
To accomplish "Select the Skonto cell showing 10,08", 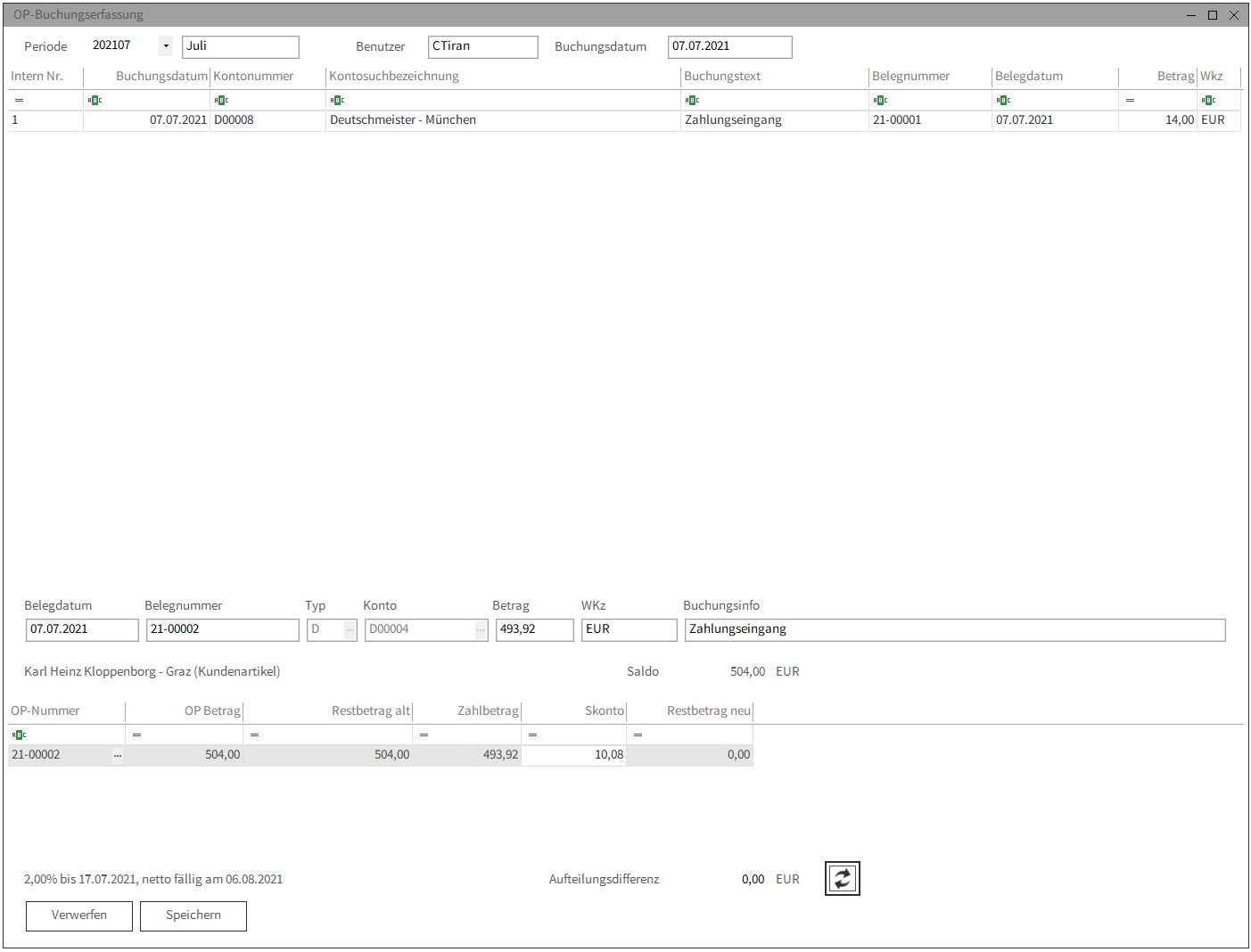I will click(x=573, y=755).
